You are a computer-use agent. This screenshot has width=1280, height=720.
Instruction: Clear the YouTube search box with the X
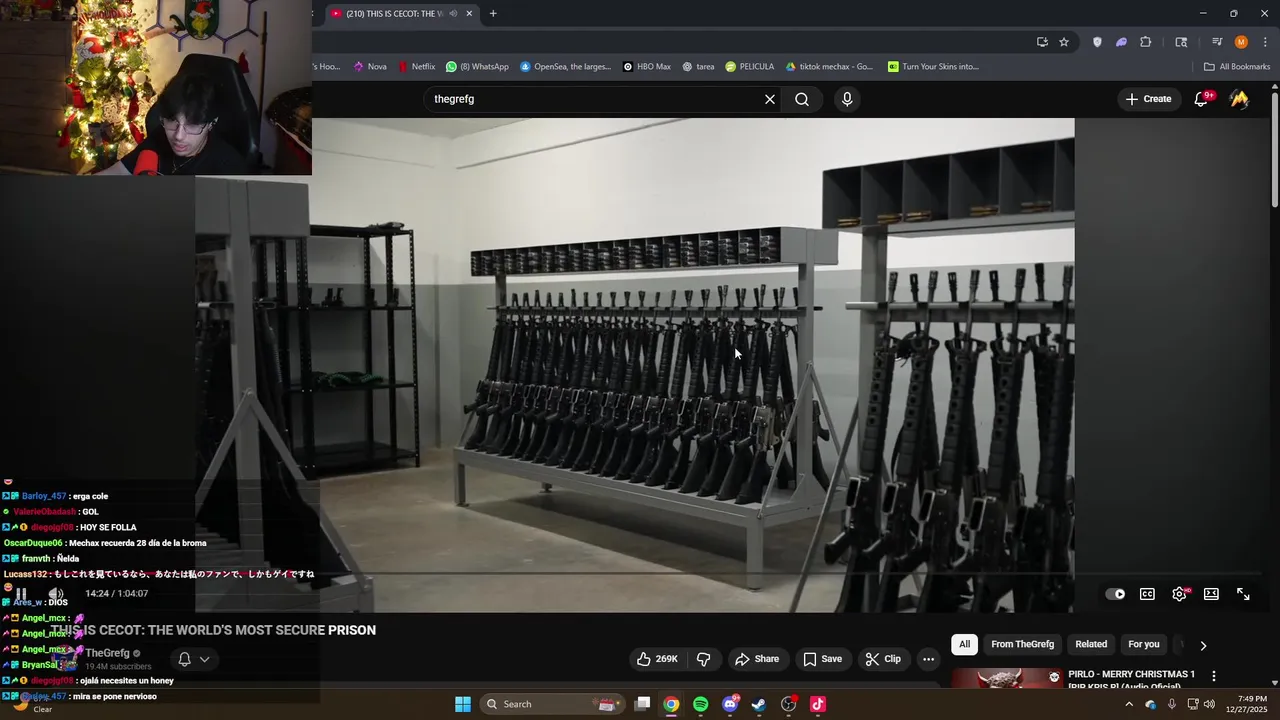point(770,99)
